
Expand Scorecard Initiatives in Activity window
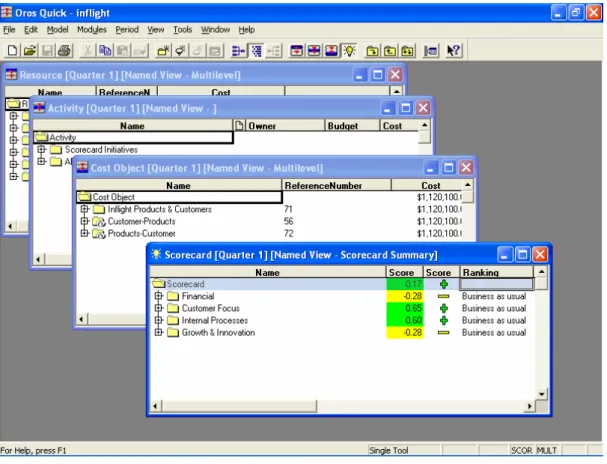pyautogui.click(x=41, y=149)
